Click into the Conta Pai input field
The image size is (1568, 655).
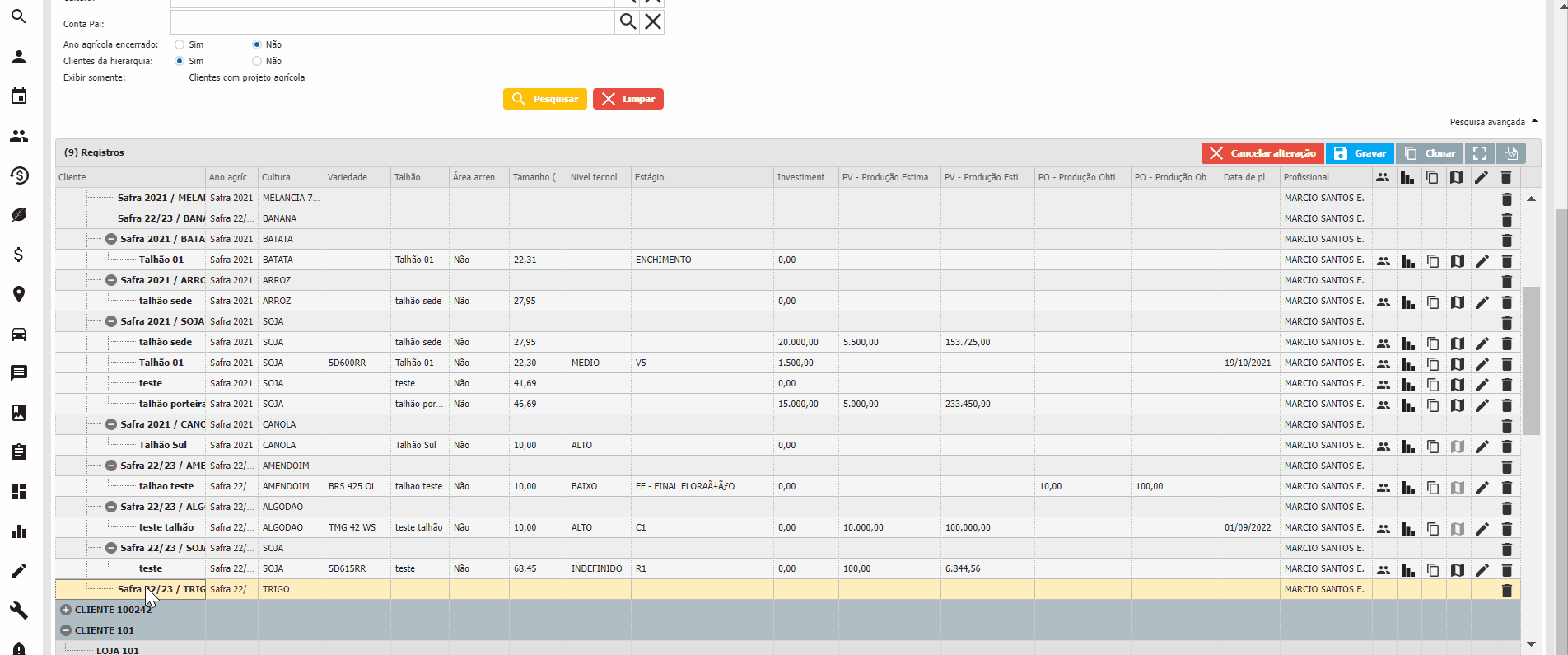[x=393, y=22]
